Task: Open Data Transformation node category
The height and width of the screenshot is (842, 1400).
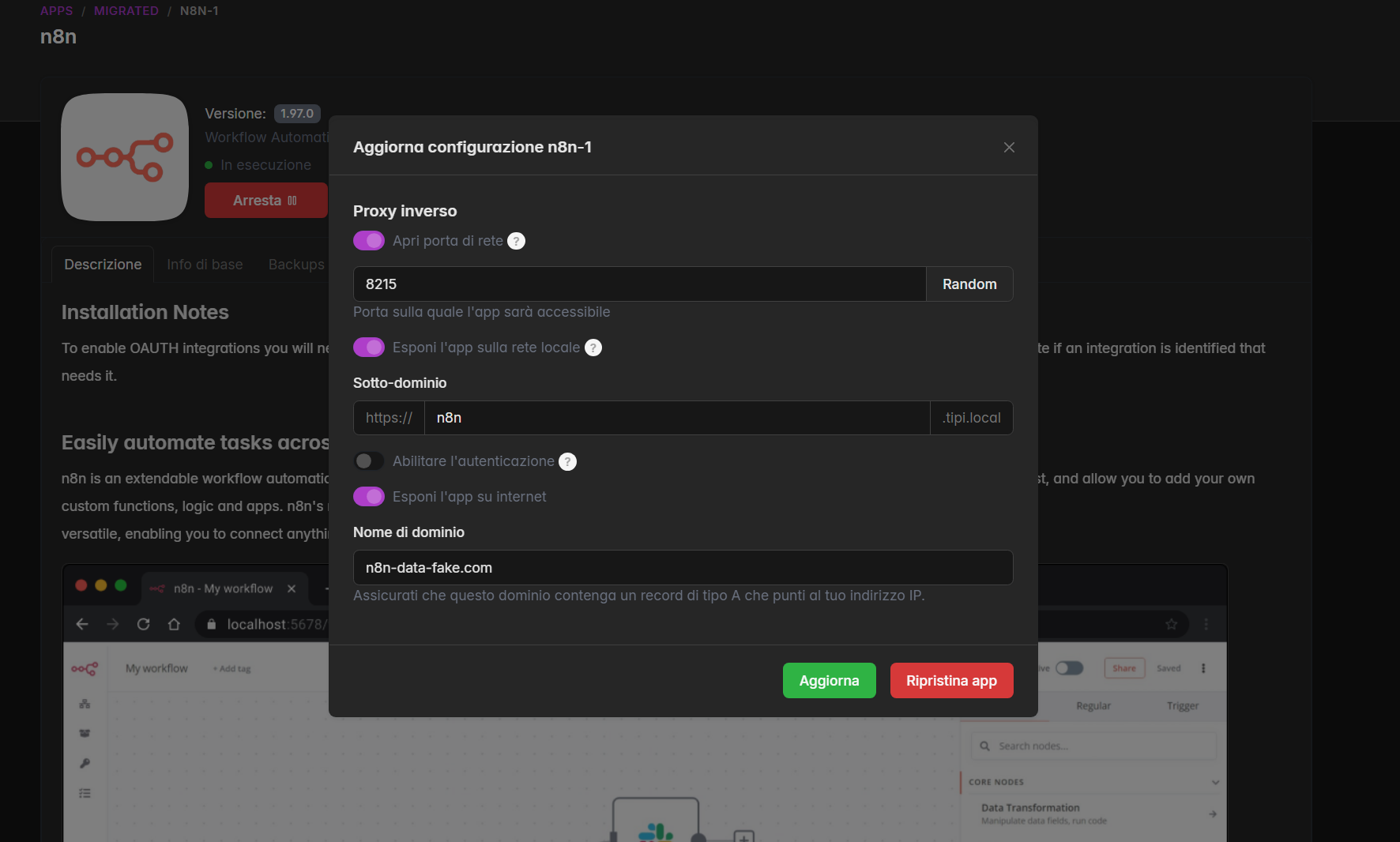Action: tap(1098, 814)
